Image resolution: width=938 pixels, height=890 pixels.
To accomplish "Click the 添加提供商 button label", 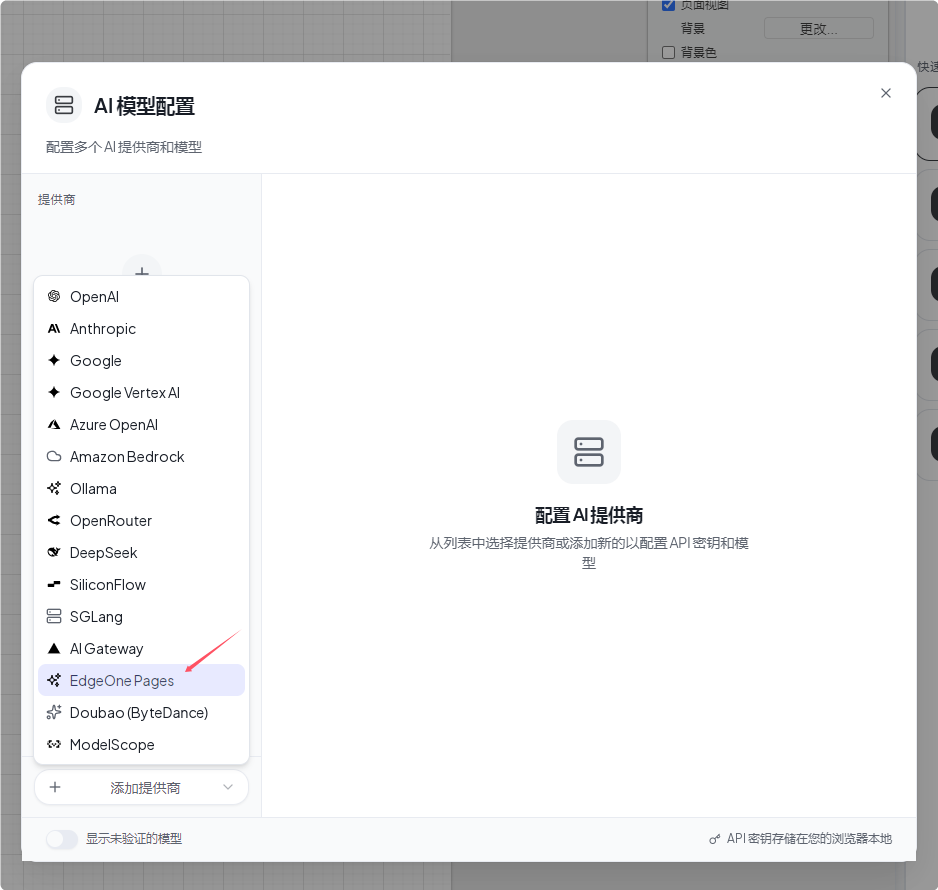I will [145, 788].
